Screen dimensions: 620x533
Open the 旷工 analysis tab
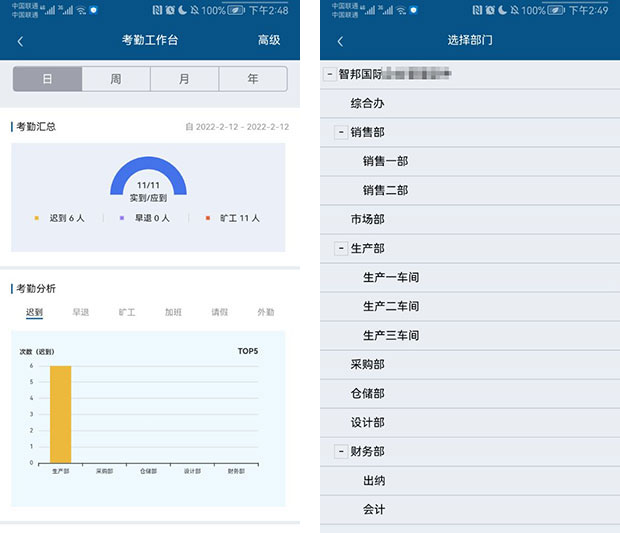(x=127, y=313)
